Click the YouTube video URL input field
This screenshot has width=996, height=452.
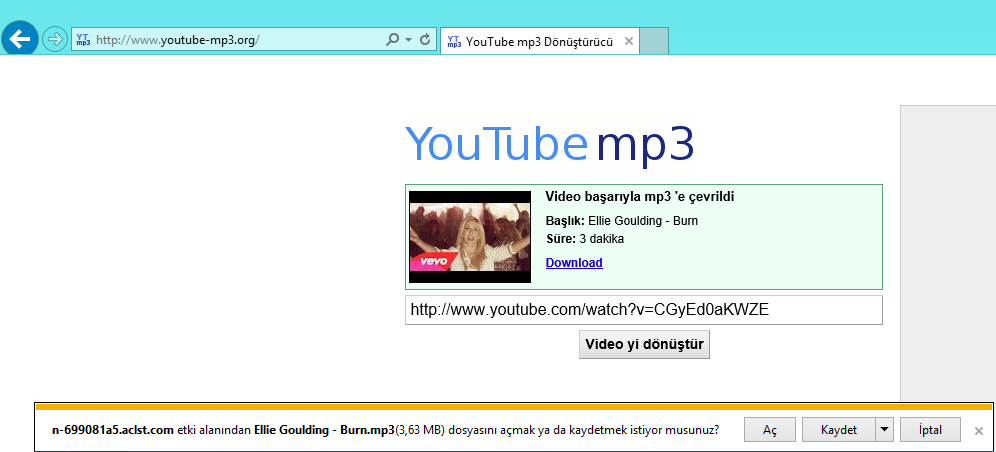point(643,310)
